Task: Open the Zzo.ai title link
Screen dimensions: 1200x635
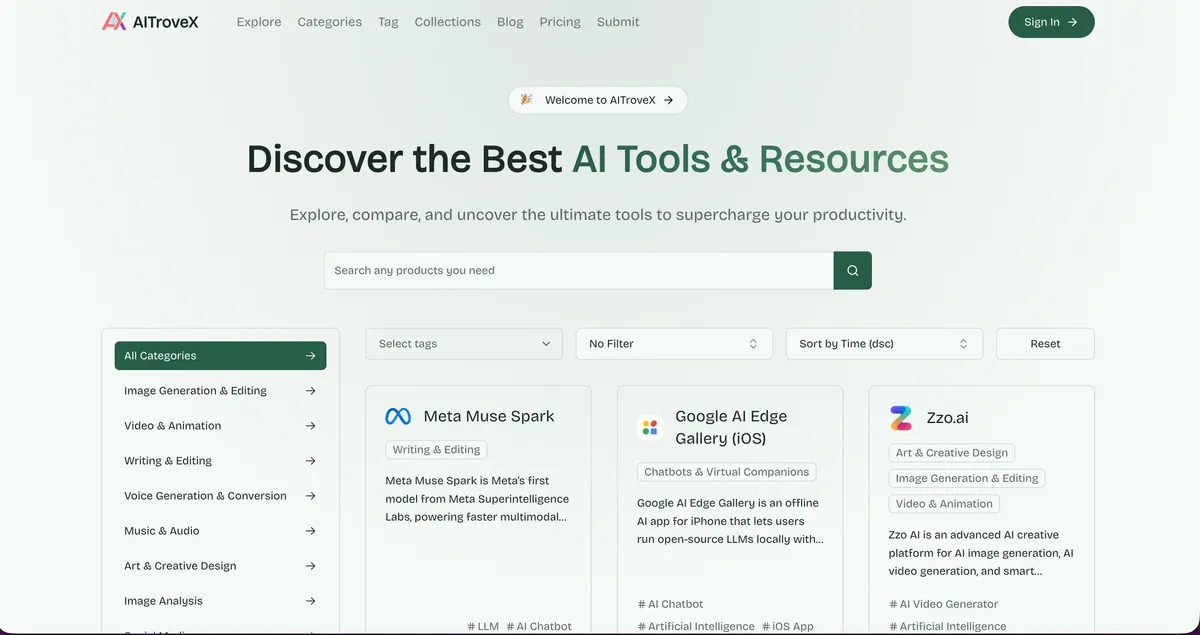Action: [x=947, y=417]
